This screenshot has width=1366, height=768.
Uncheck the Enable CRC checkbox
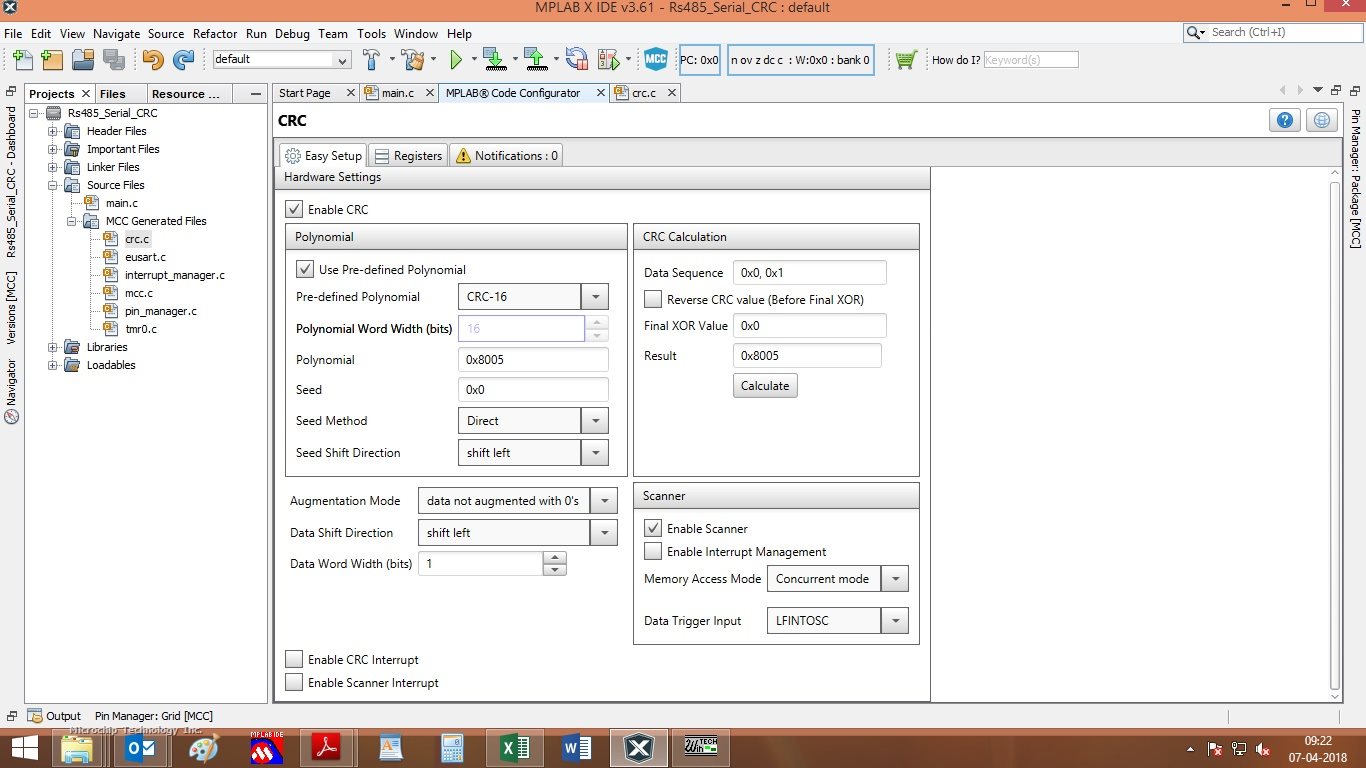[294, 210]
